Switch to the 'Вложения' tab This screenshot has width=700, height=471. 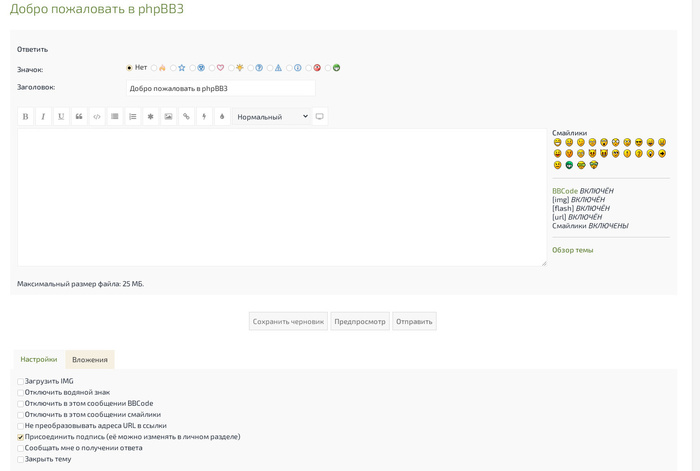[90, 359]
